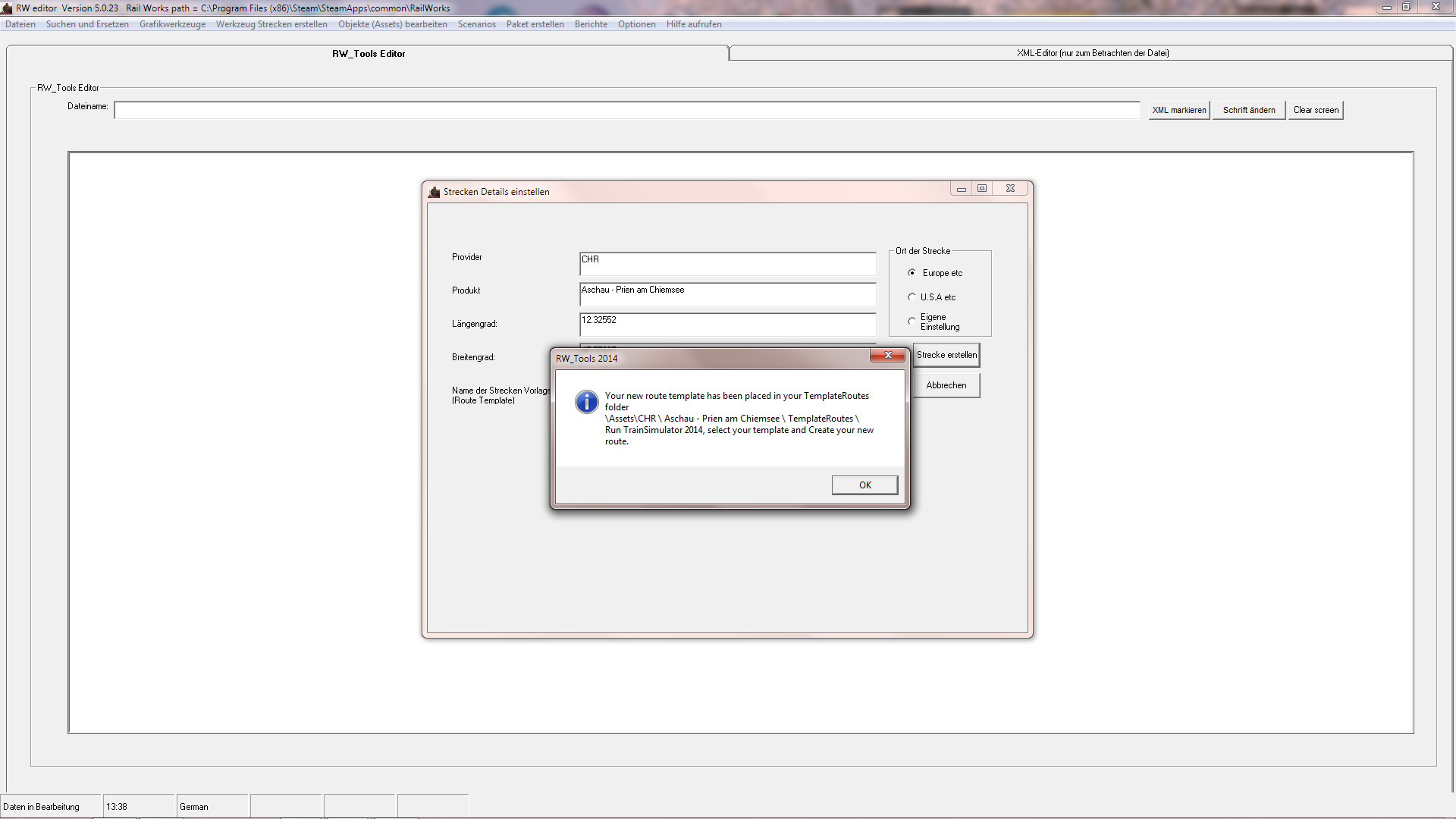
Task: Minimize the Strecken Details einstellen window
Action: click(961, 189)
